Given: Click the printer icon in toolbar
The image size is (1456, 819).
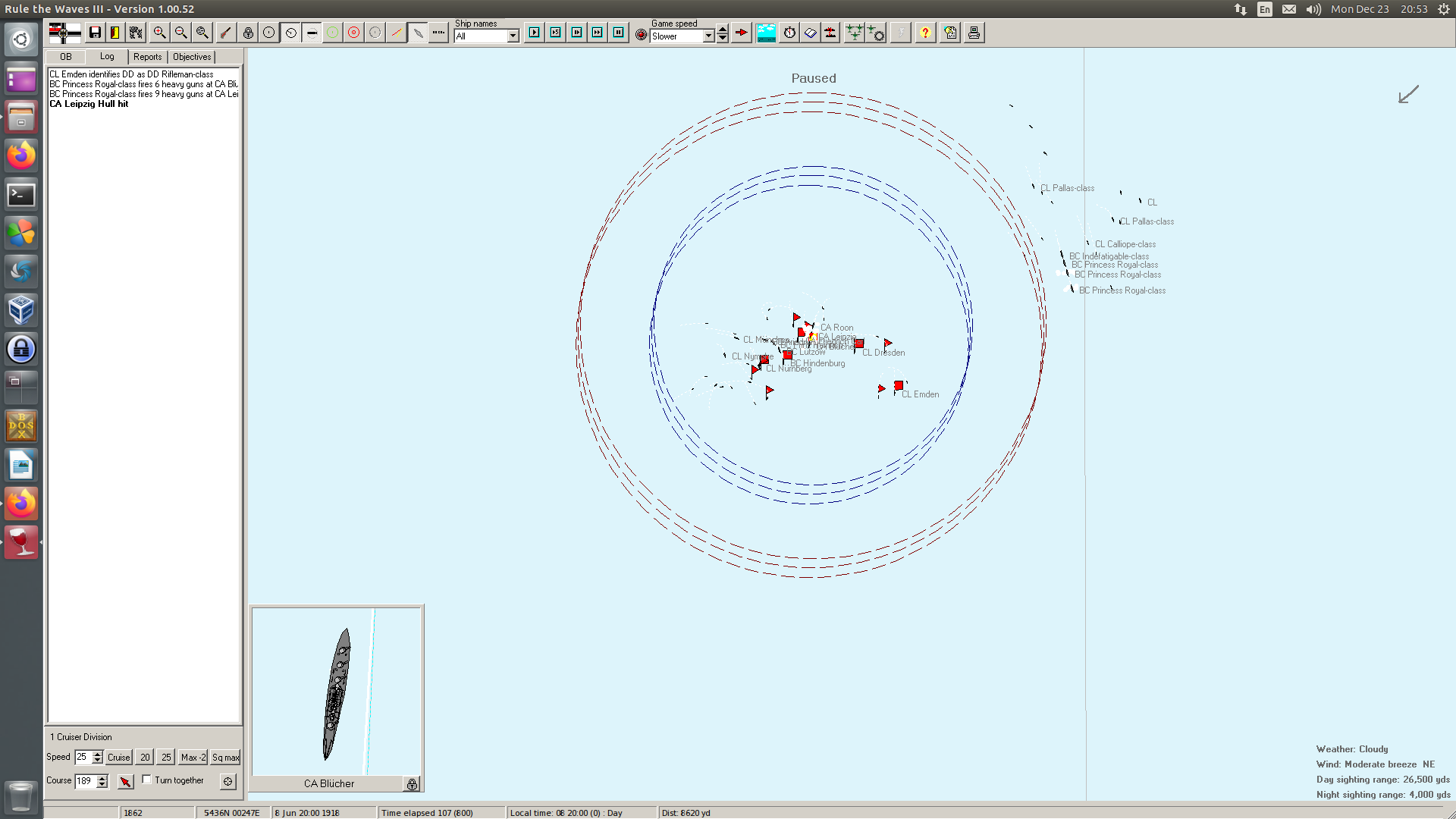Looking at the screenshot, I should click(974, 33).
